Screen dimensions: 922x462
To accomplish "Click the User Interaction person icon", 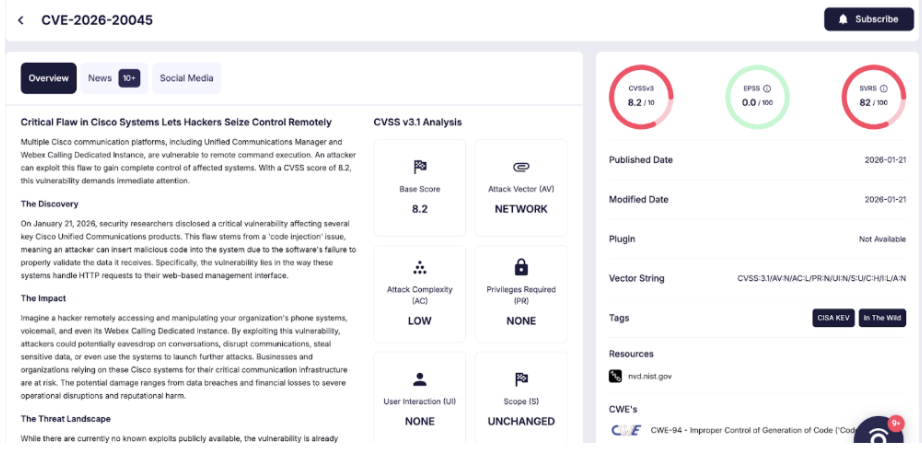I will (x=420, y=379).
